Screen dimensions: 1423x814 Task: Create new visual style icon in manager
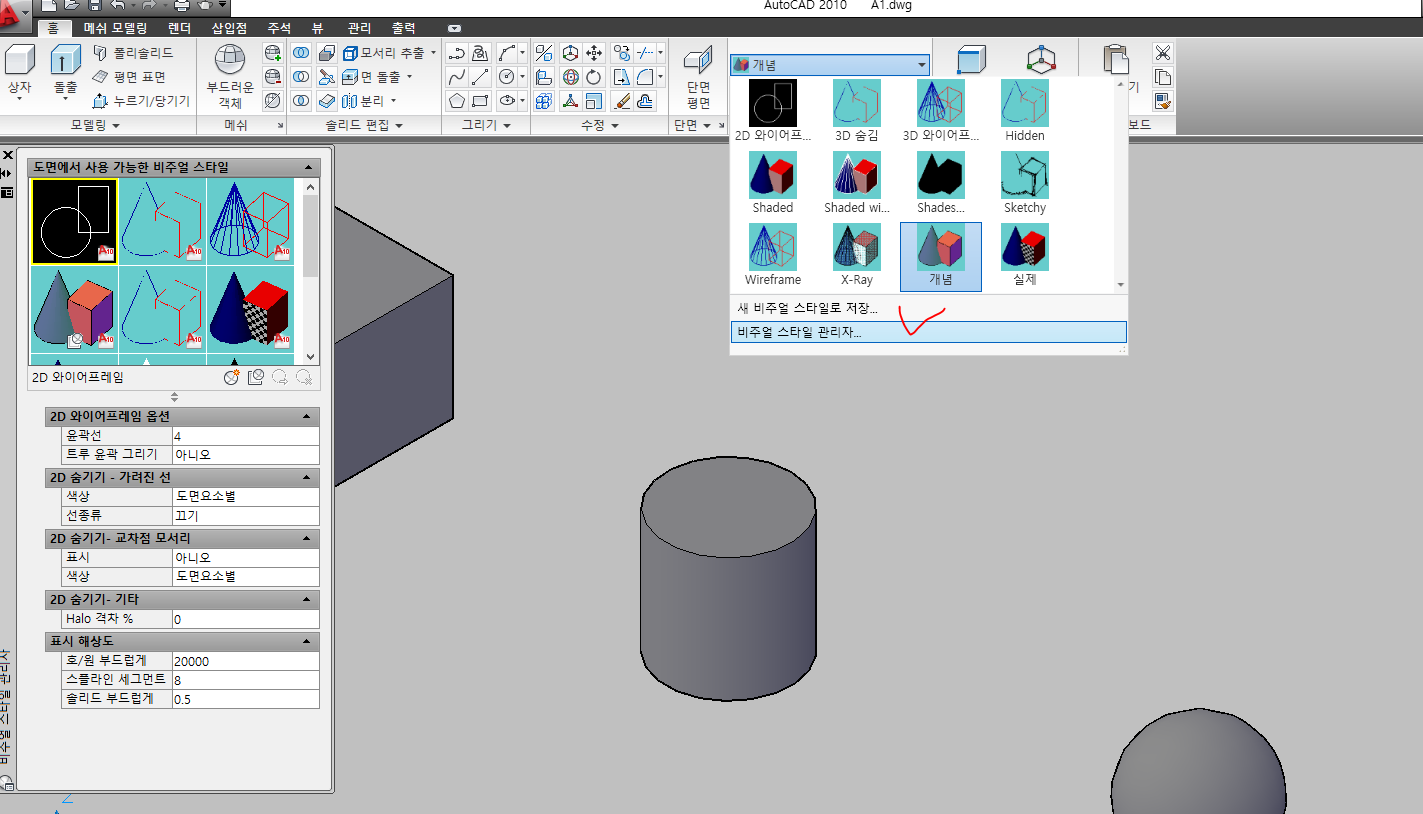pyautogui.click(x=232, y=377)
